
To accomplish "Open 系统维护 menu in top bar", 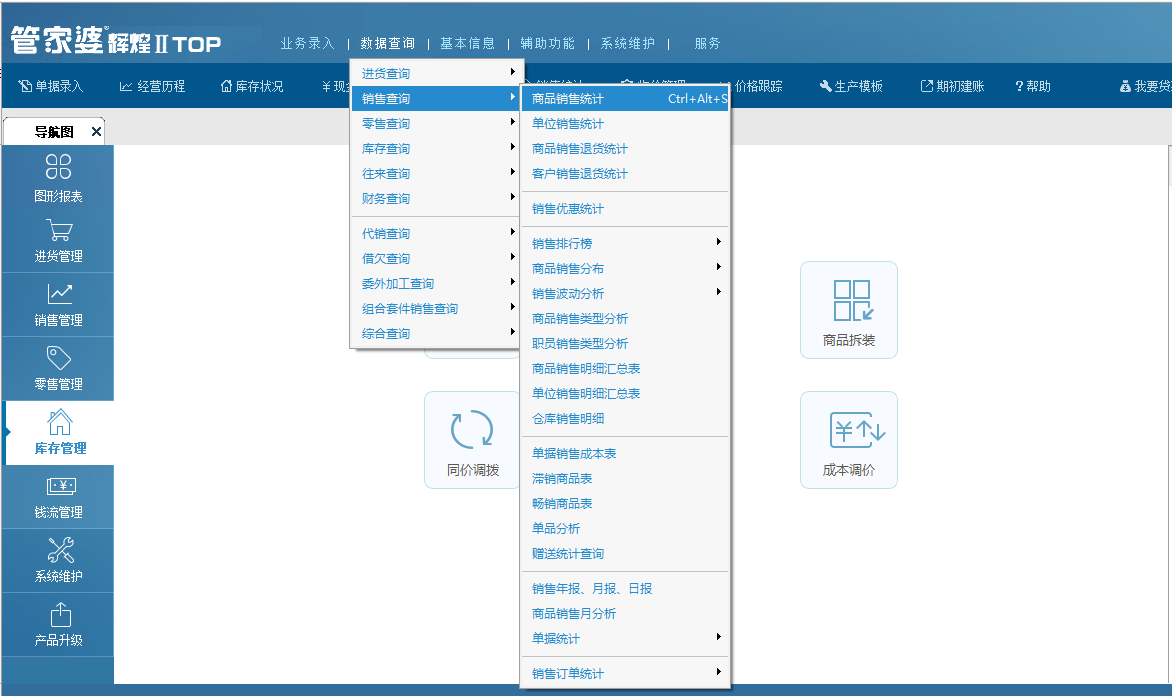I will (x=627, y=43).
